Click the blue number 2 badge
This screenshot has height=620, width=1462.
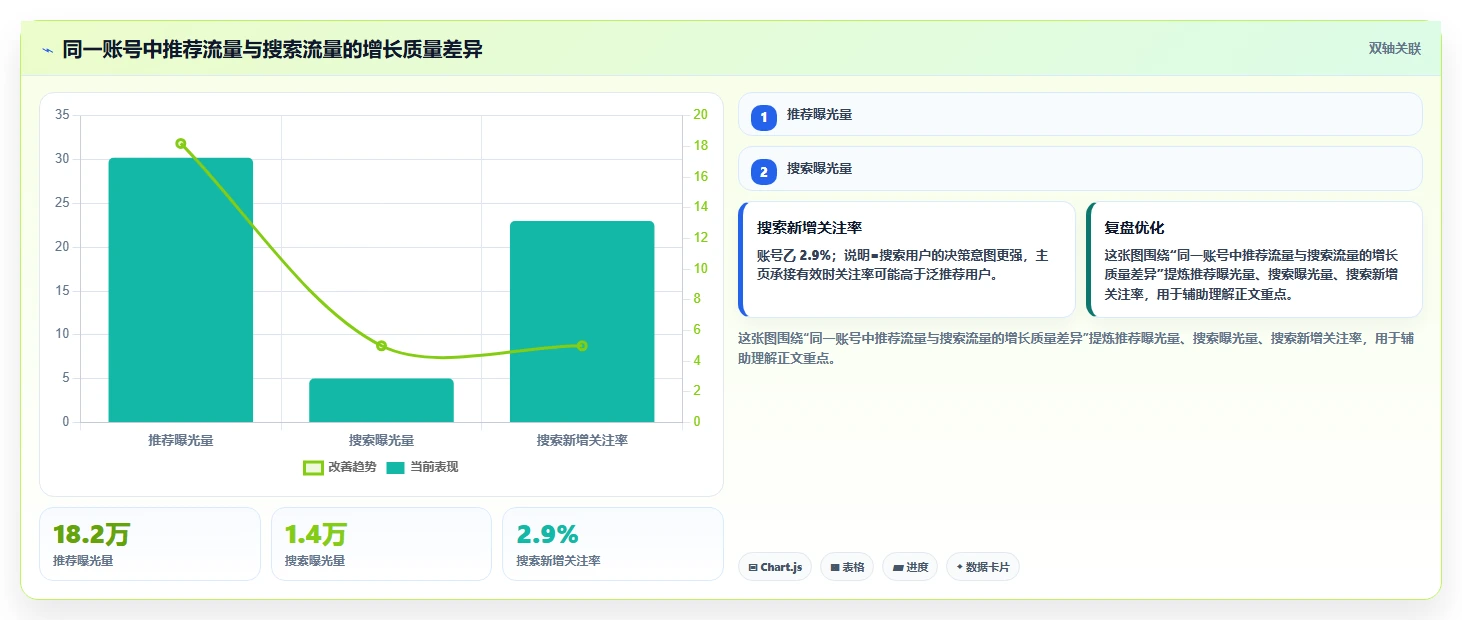tap(764, 172)
